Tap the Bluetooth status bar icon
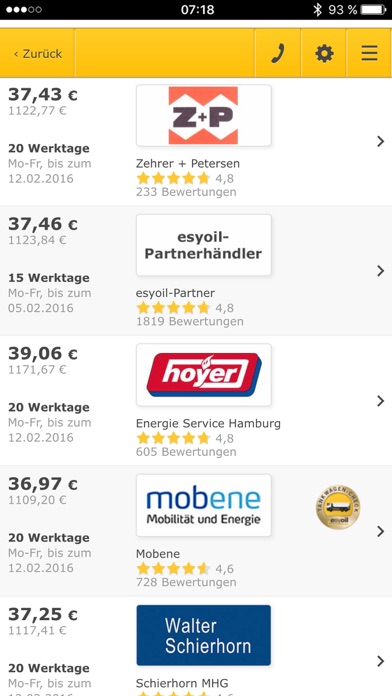Screen dimensions: 392x696 point(317,10)
